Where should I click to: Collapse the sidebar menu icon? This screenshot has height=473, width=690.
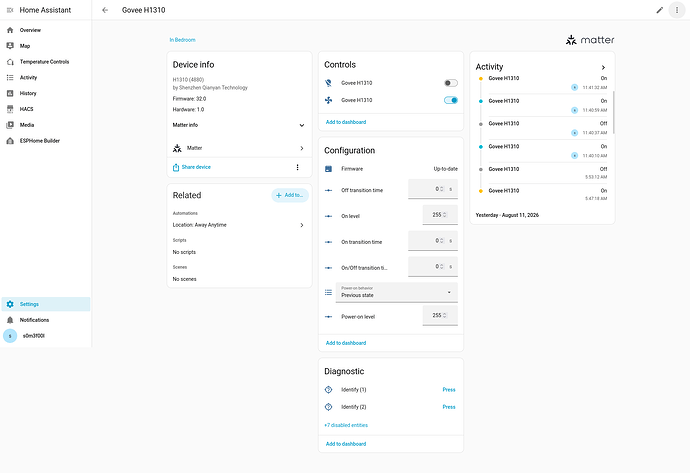point(10,10)
